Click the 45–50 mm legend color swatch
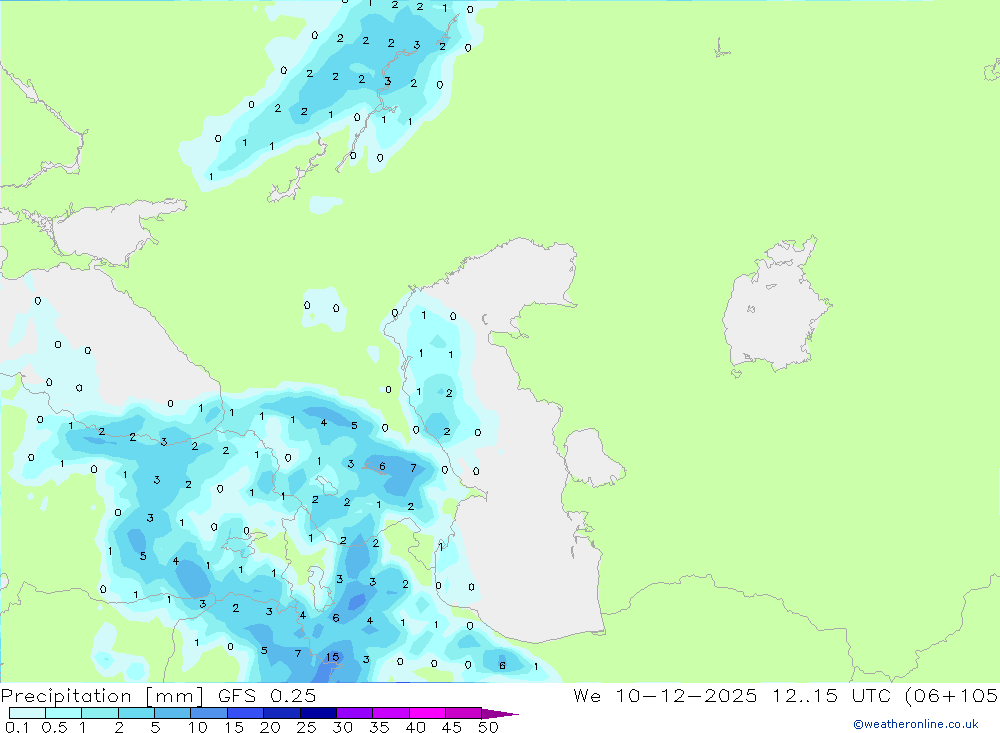1000x733 pixels. click(x=464, y=713)
